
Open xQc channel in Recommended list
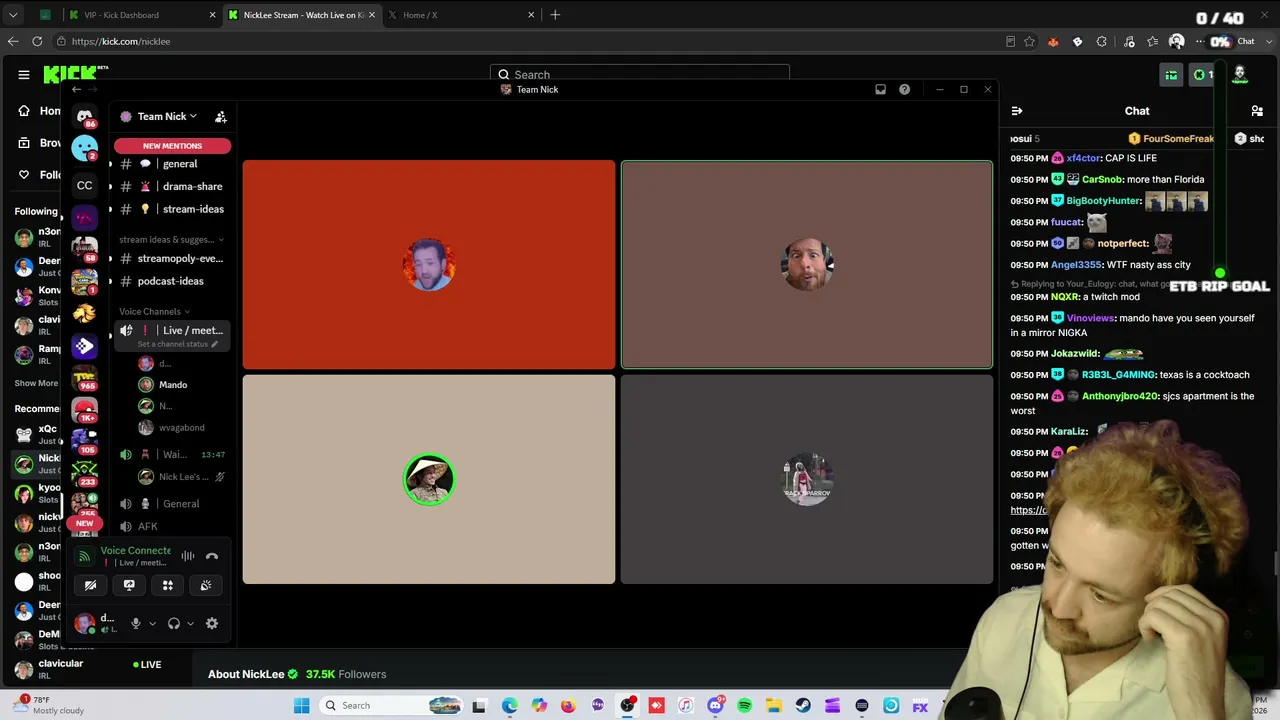point(36,434)
